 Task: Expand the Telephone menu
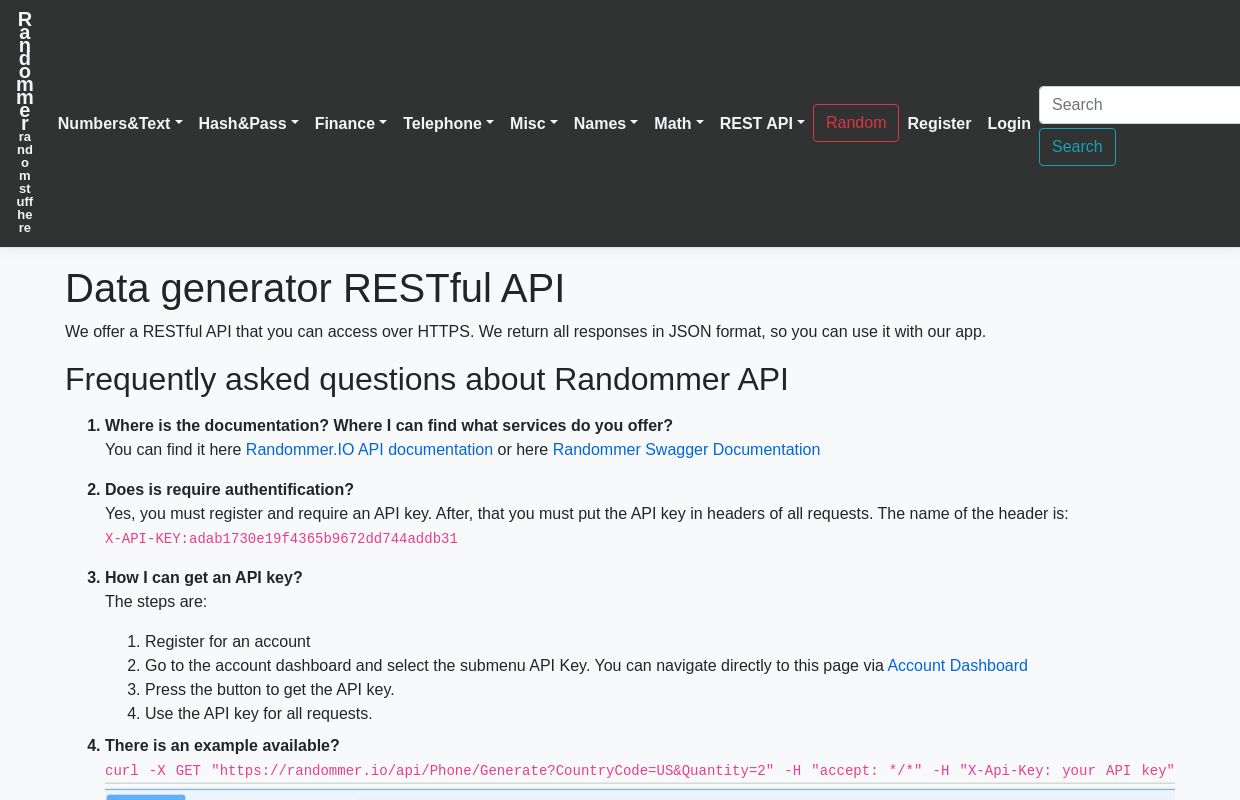(448, 123)
